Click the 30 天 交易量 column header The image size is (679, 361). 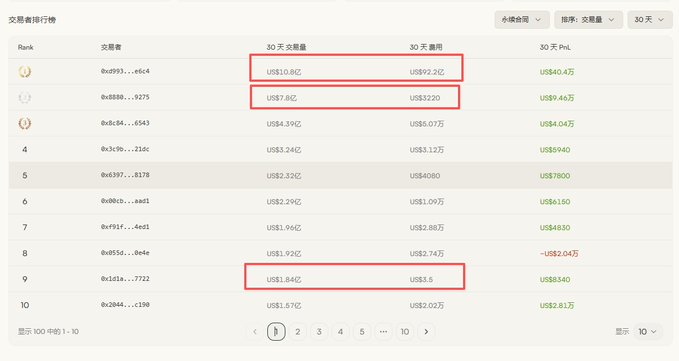(286, 47)
